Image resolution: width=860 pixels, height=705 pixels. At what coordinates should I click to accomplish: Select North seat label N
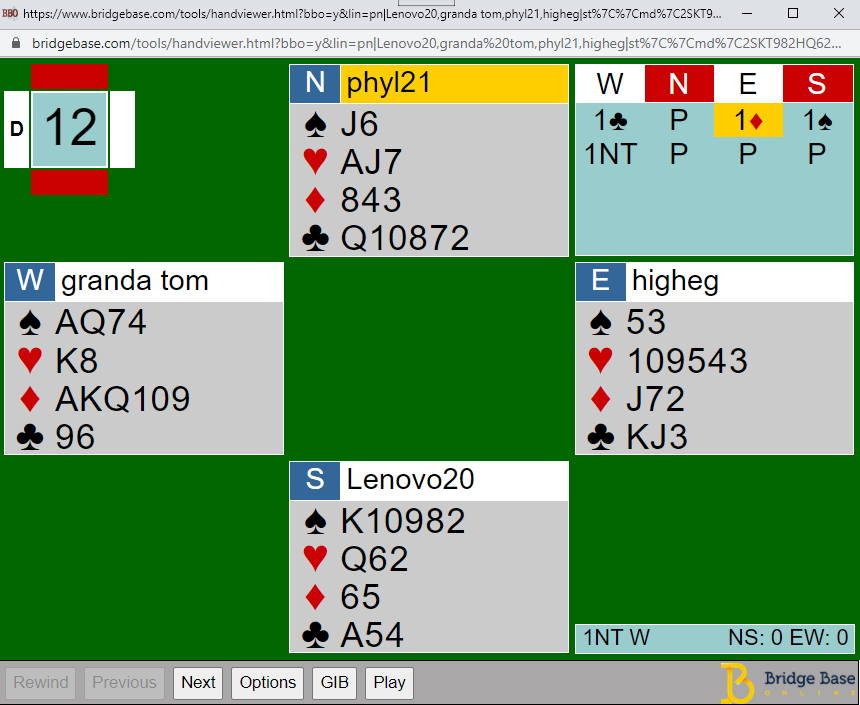315,83
